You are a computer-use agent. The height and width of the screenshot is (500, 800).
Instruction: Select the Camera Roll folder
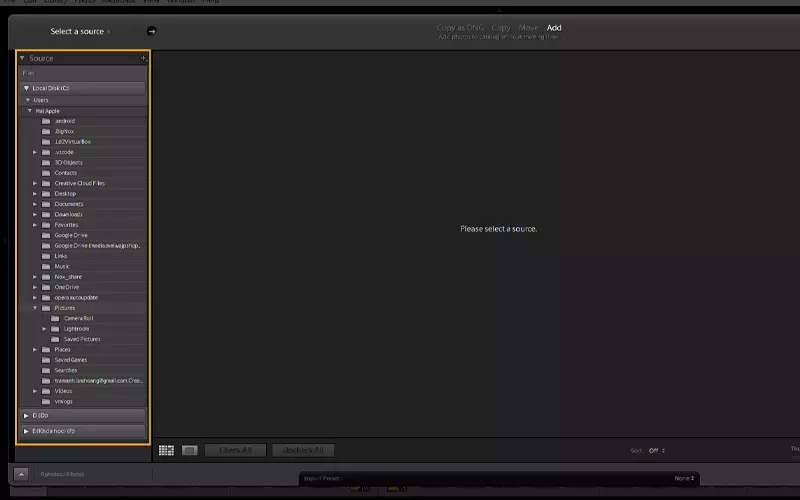tap(78, 318)
